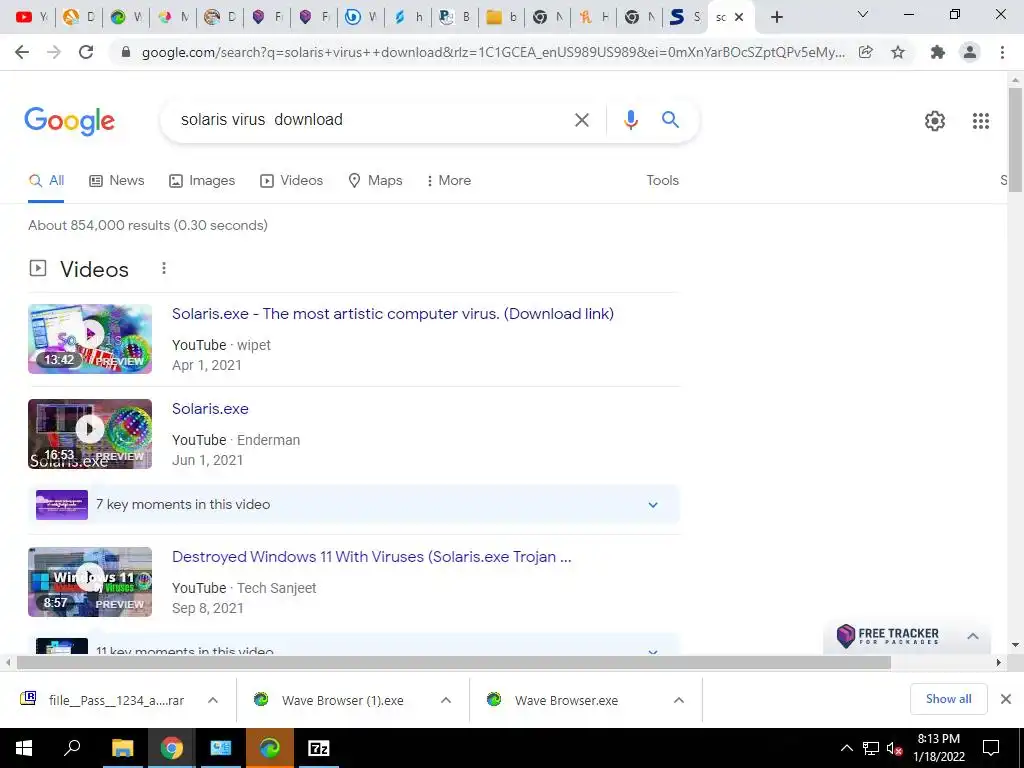Open Google apps grid

click(x=980, y=121)
